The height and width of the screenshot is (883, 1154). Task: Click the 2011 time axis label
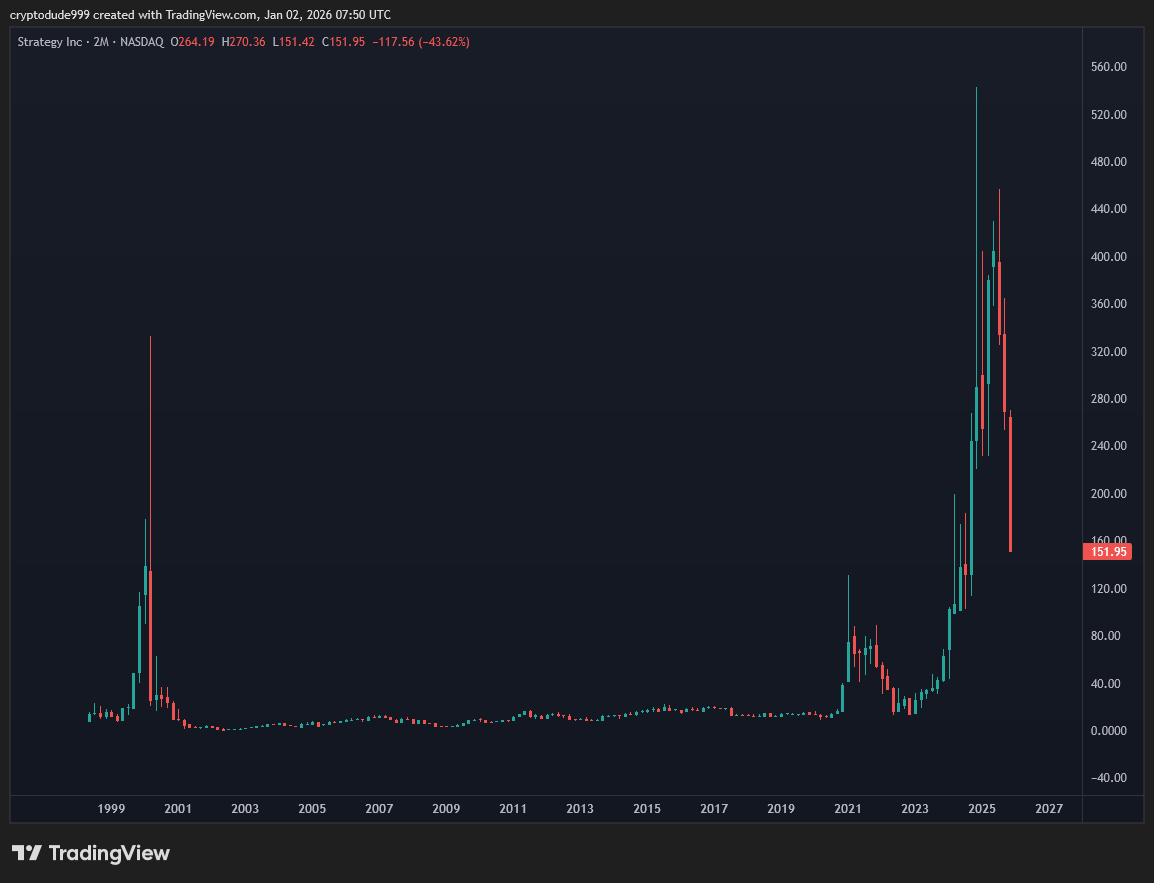pyautogui.click(x=513, y=809)
